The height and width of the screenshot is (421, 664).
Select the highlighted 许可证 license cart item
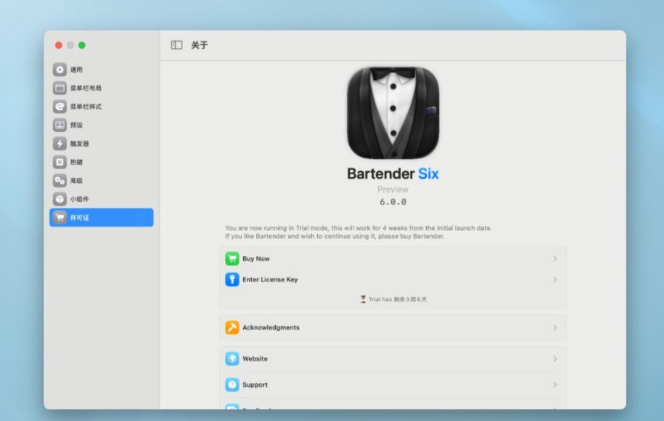point(101,217)
